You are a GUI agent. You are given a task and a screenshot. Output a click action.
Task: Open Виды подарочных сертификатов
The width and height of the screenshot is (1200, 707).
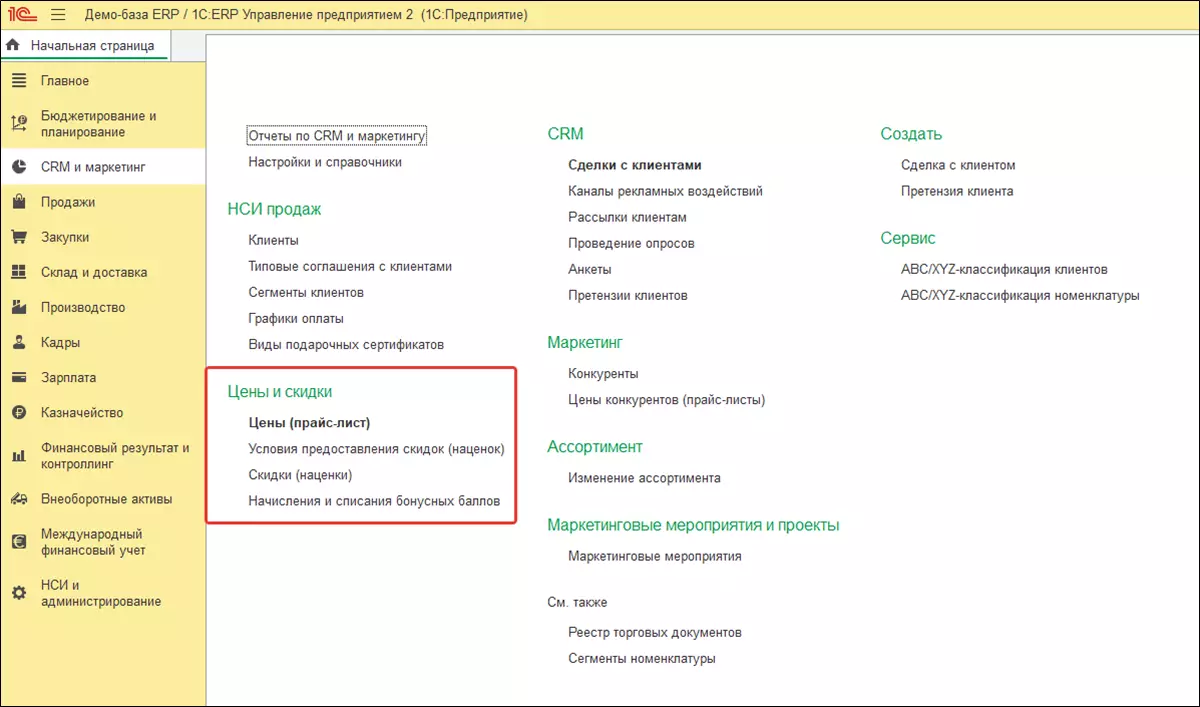(x=346, y=344)
